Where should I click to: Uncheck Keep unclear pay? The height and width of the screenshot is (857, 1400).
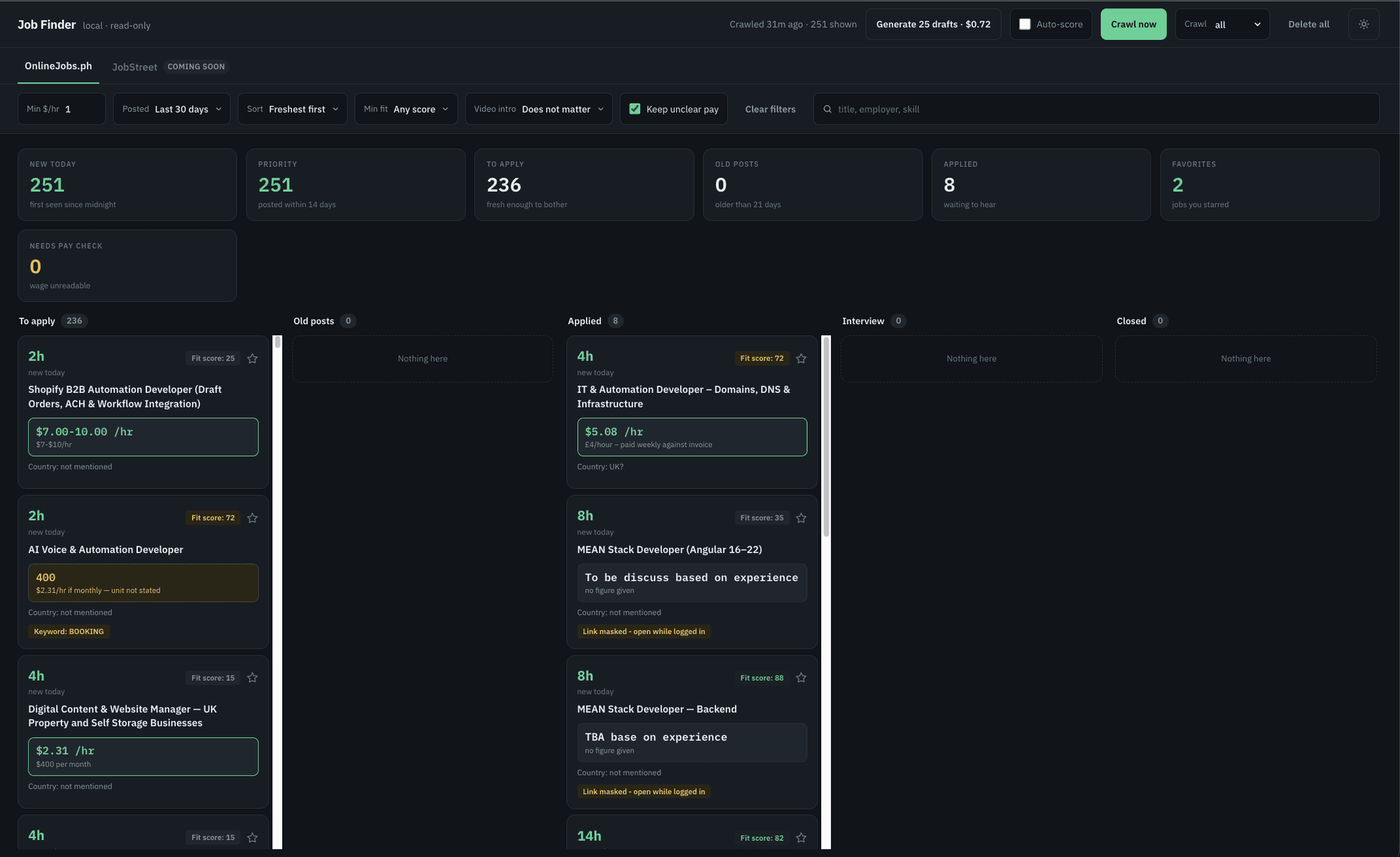pos(635,109)
